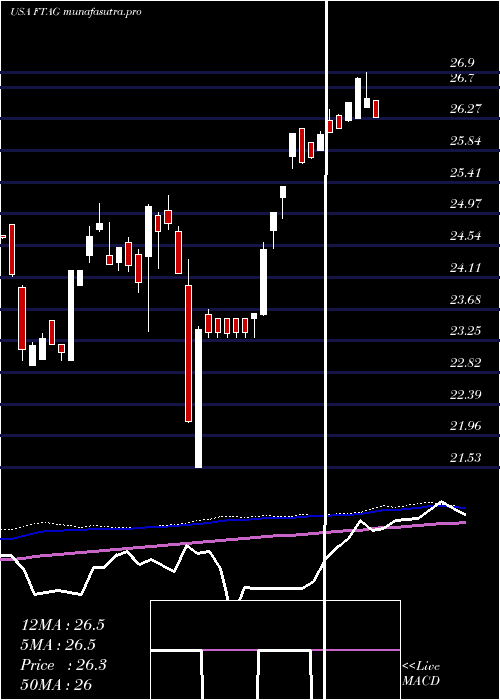Select the 22.82 price axis label
Viewport: 500px width, 700px height.
pyautogui.click(x=466, y=362)
